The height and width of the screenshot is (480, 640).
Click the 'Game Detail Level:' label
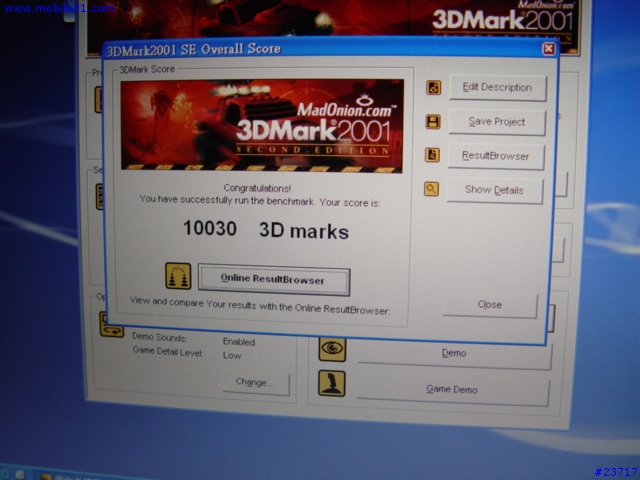click(167, 352)
